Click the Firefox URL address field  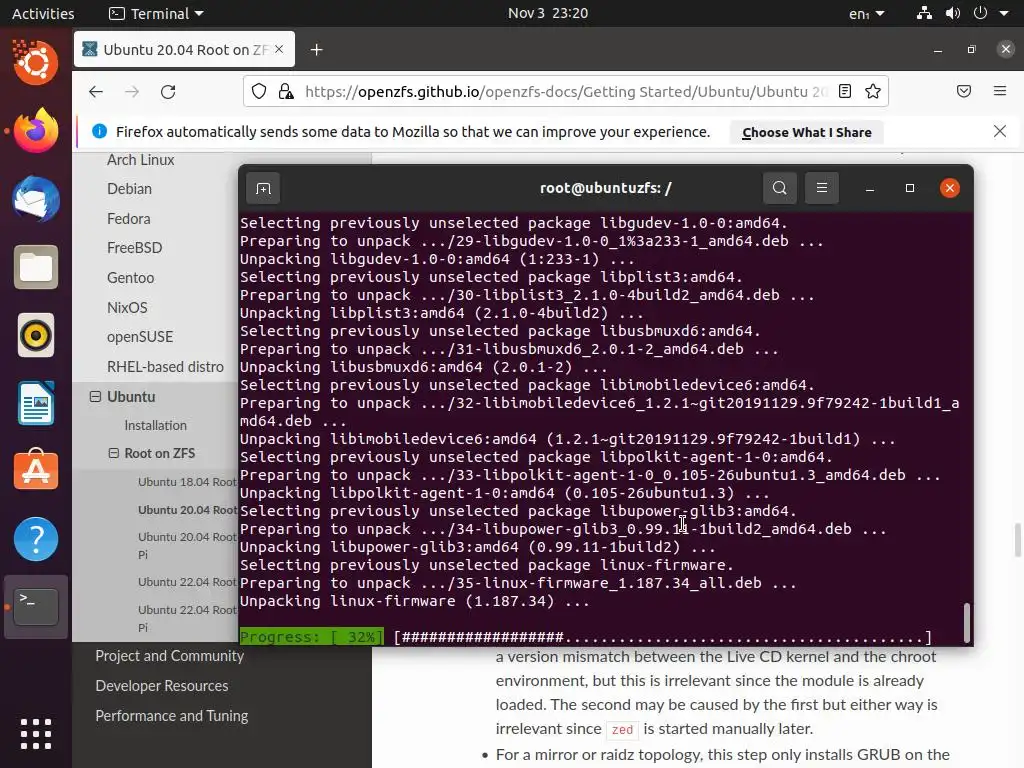tap(566, 91)
